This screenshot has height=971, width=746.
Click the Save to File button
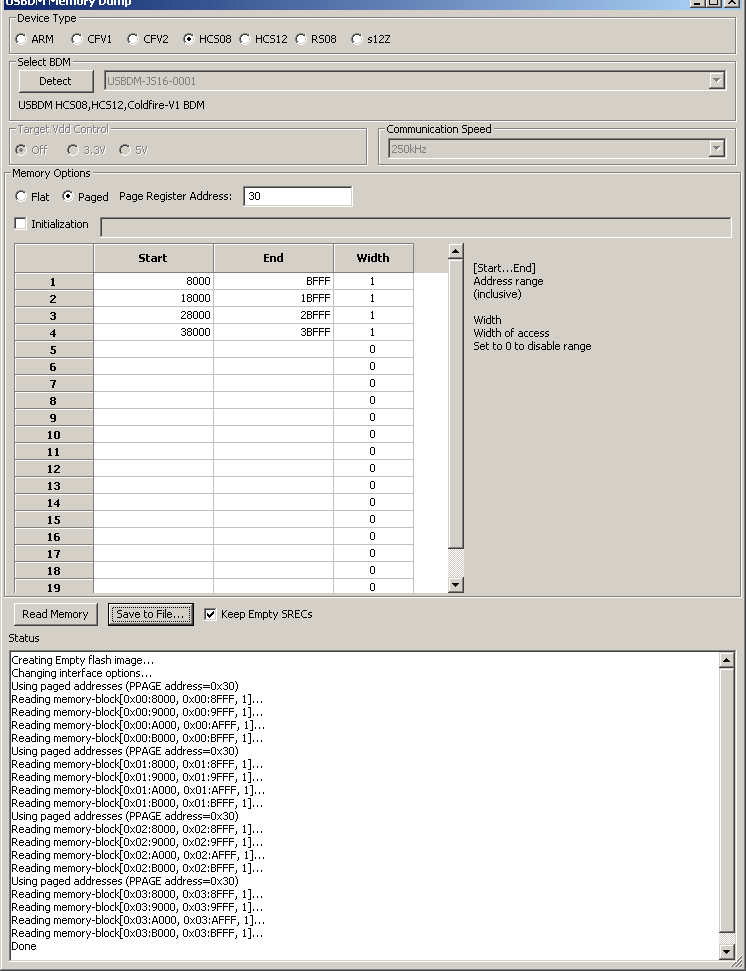point(150,614)
